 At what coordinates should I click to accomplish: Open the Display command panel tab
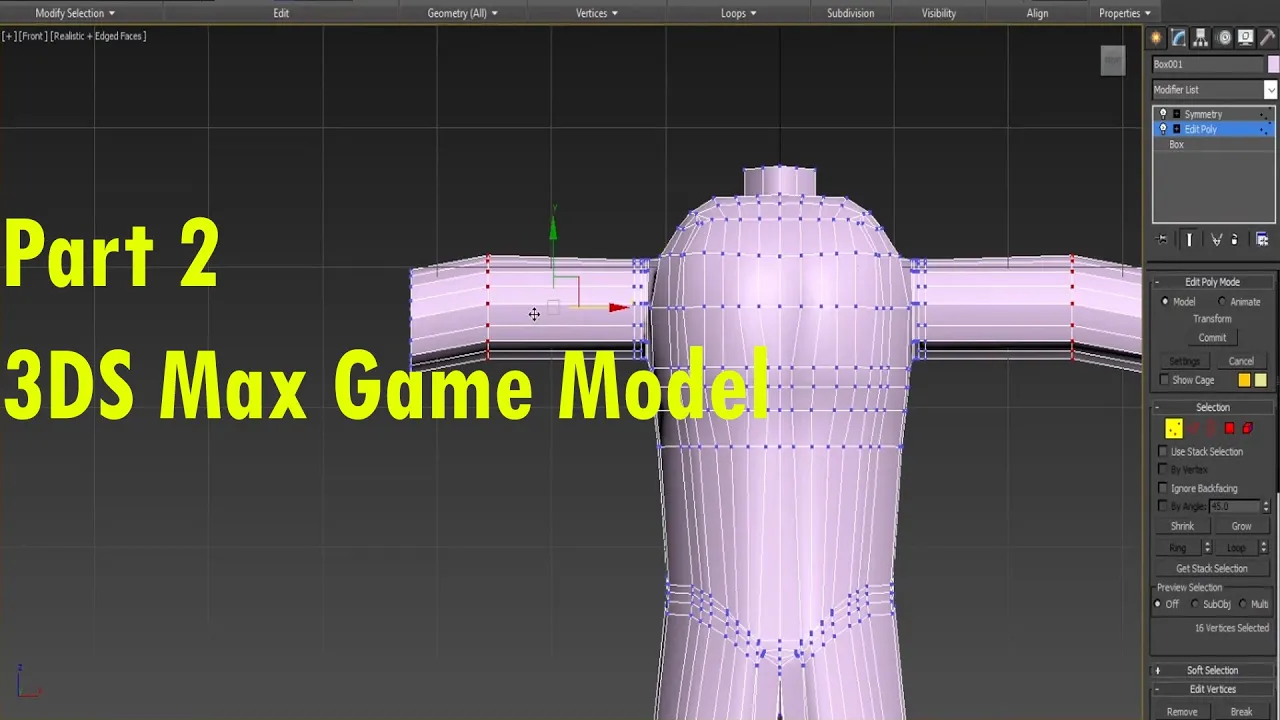pyautogui.click(x=1246, y=38)
